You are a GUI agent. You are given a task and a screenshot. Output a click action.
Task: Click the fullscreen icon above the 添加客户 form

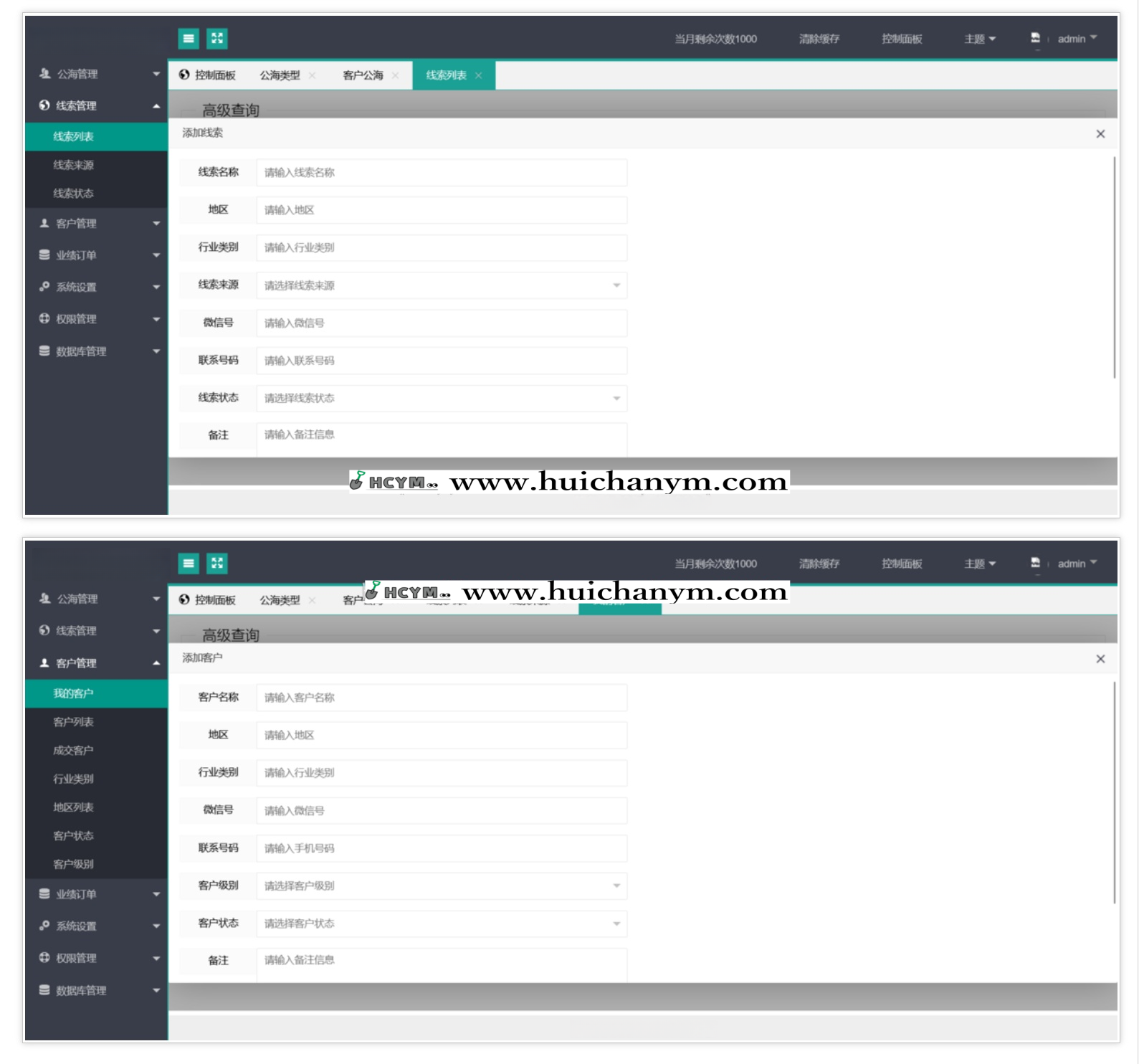(x=217, y=564)
